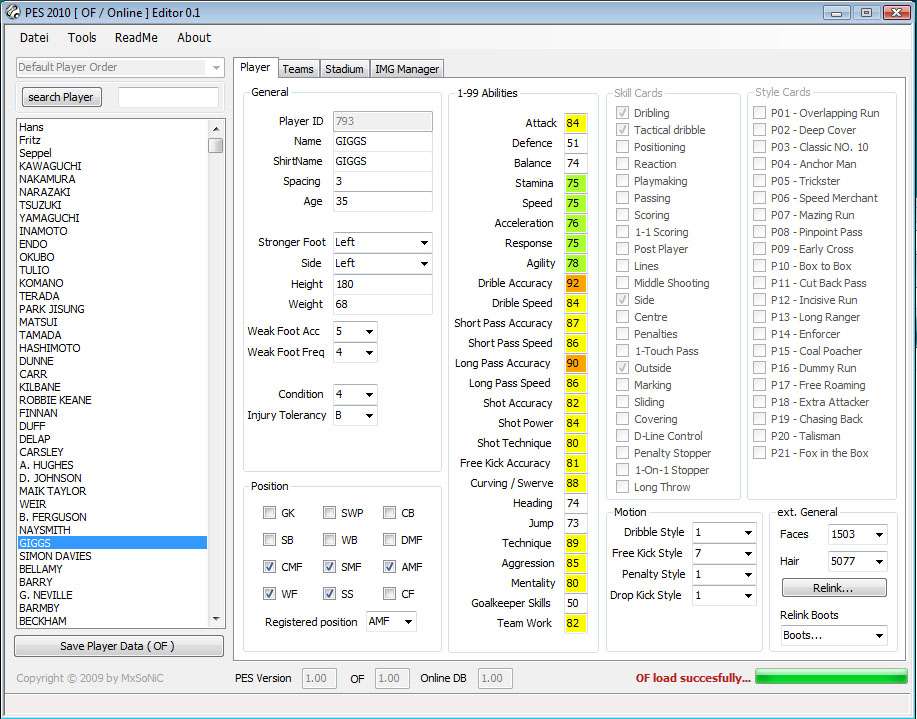917x719 pixels.
Task: Enable the CF position checkbox
Action: coord(389,594)
